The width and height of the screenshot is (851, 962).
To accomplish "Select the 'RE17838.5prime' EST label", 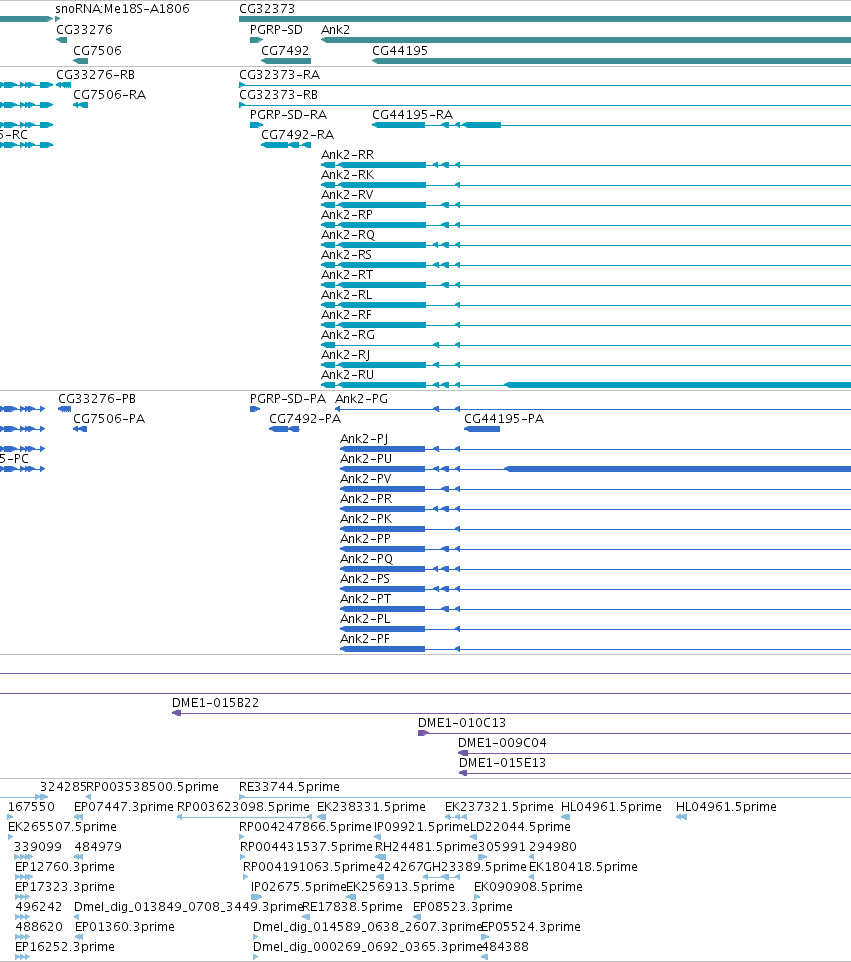I will point(352,907).
